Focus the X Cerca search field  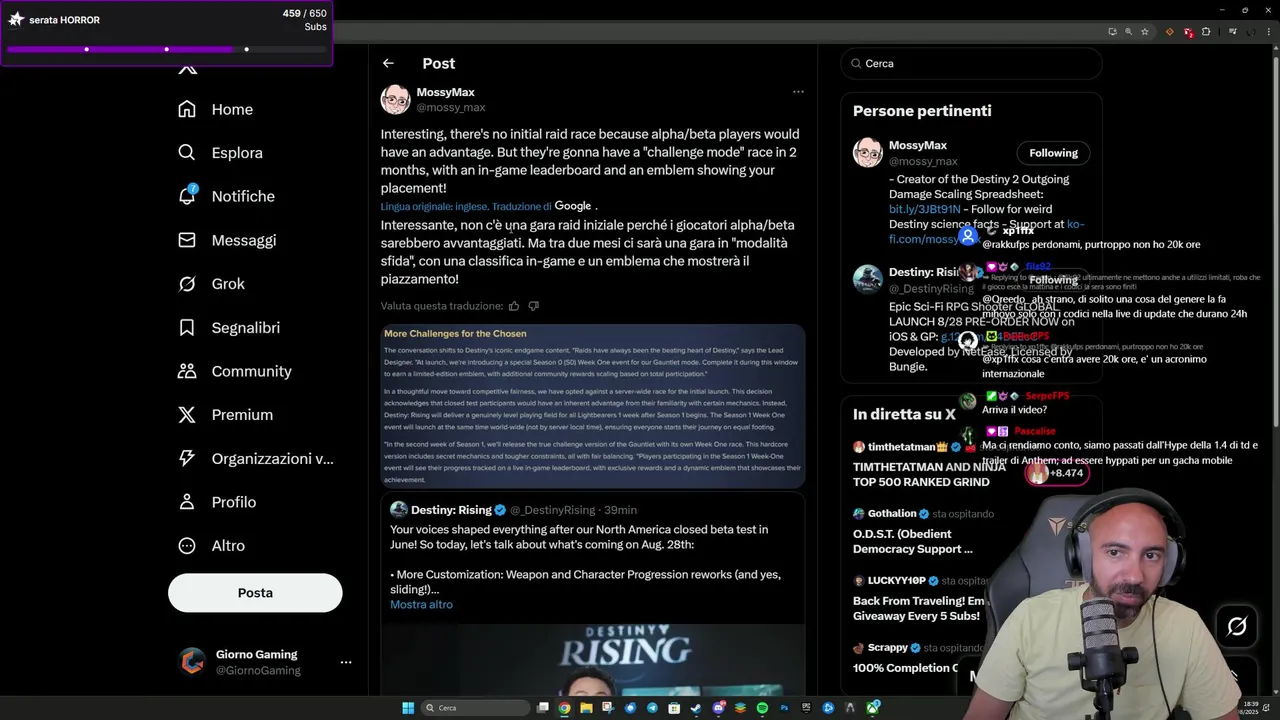tap(971, 63)
